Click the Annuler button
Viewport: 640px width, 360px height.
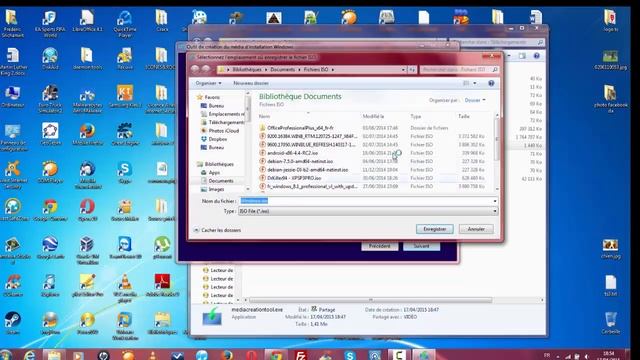pos(476,229)
